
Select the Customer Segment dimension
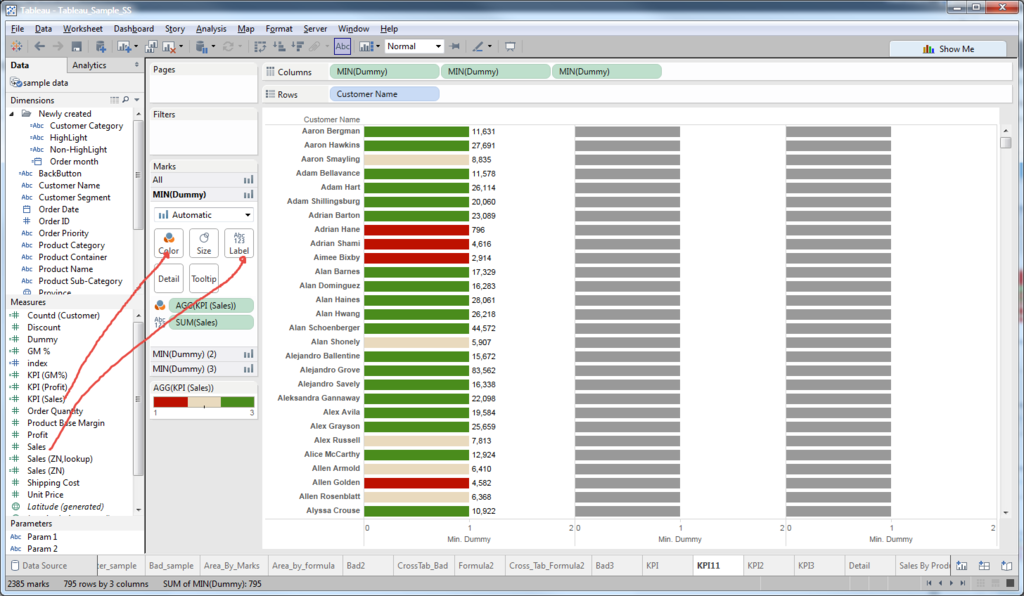(x=74, y=197)
